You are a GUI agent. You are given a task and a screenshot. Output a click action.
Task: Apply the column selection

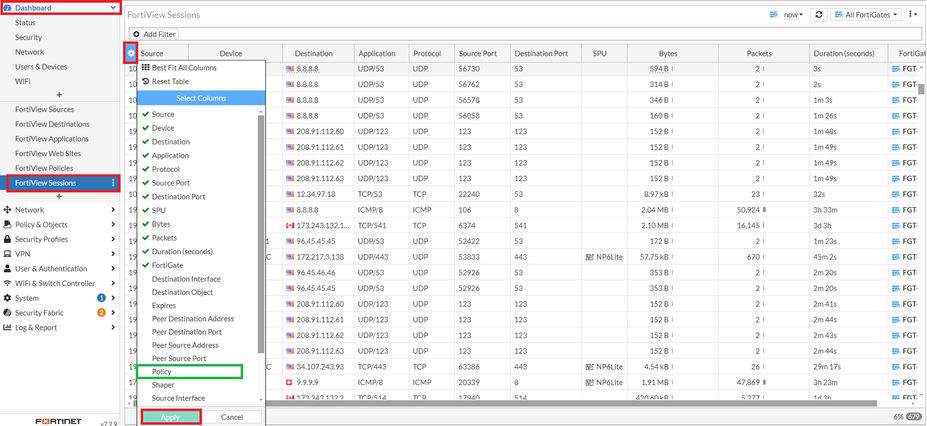click(170, 417)
